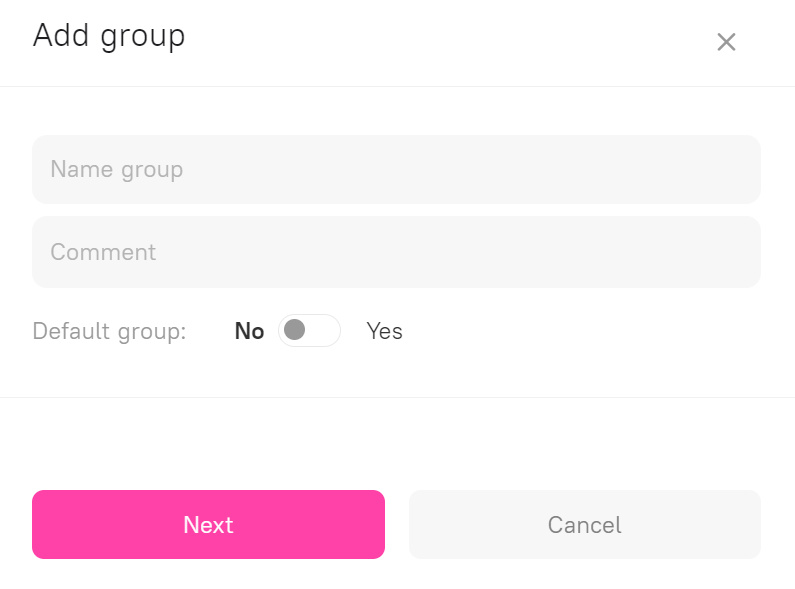The image size is (795, 589).
Task: Focus the Name group input field
Action: tap(396, 170)
